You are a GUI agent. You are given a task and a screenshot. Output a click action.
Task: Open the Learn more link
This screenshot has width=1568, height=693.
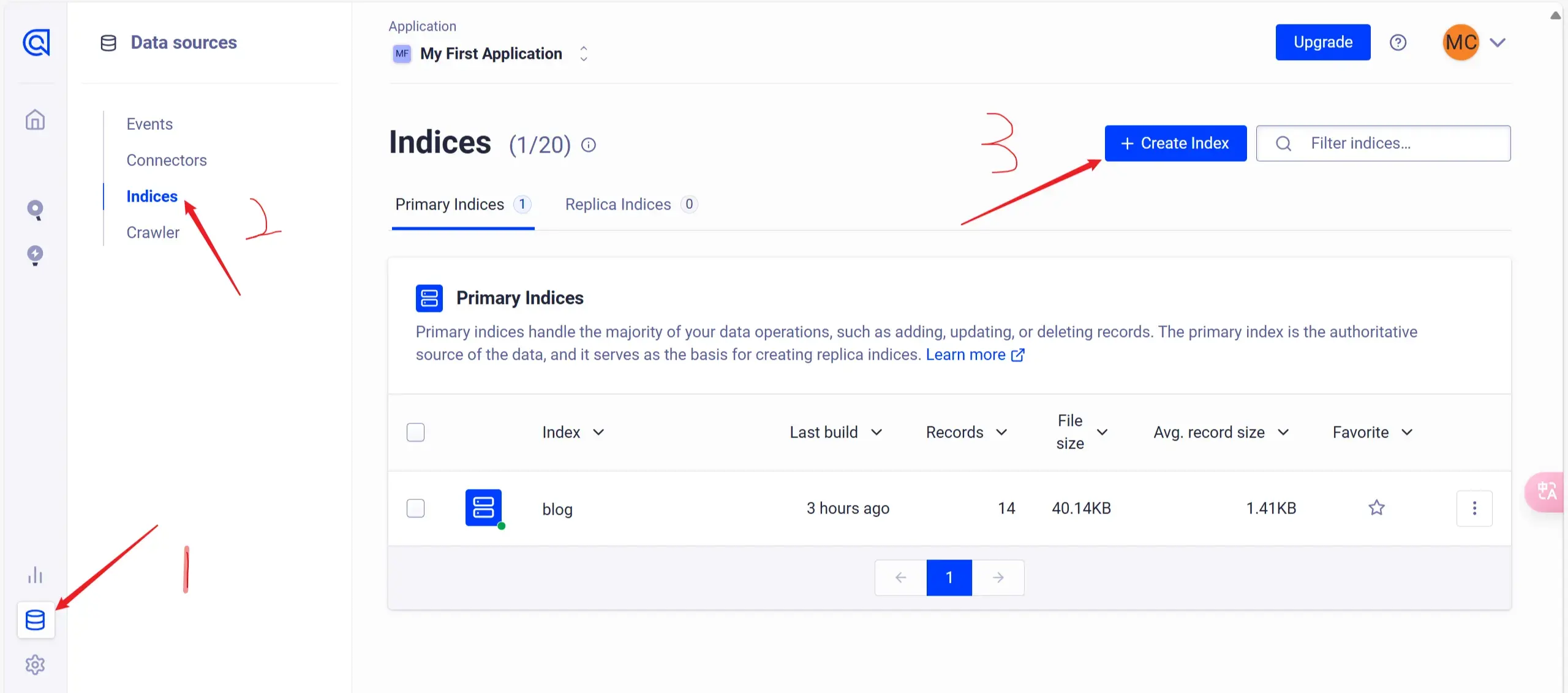point(966,354)
